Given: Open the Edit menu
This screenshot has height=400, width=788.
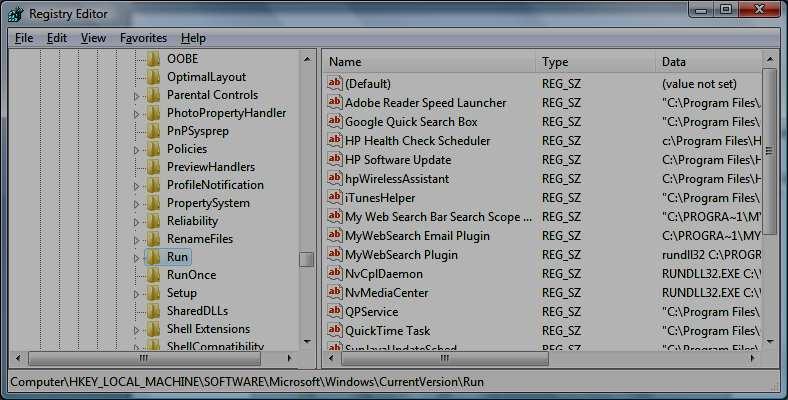Looking at the screenshot, I should [57, 38].
